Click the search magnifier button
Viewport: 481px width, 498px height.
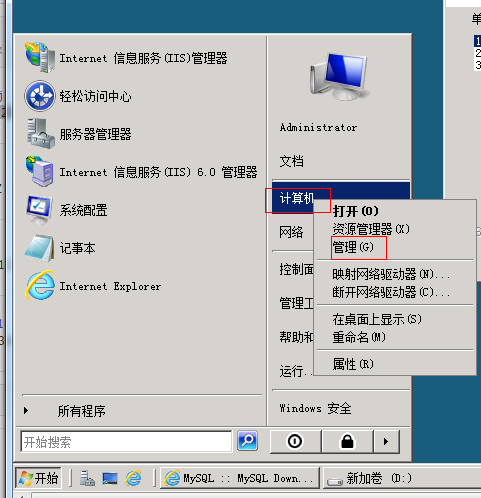pos(247,441)
